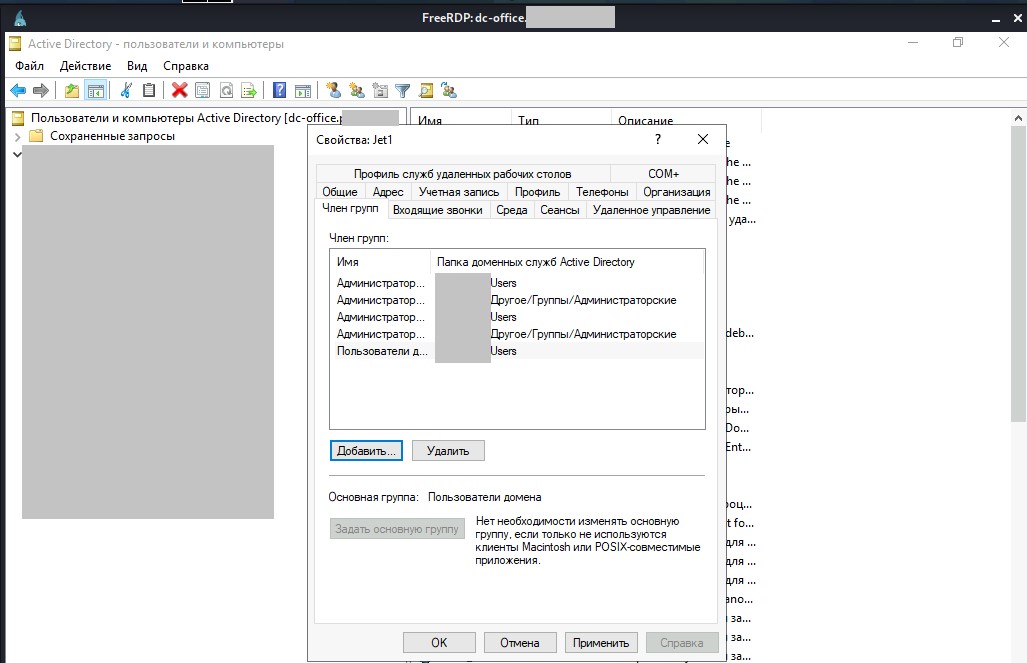Click the Cut scissors icon
1027x663 pixels.
point(126,90)
